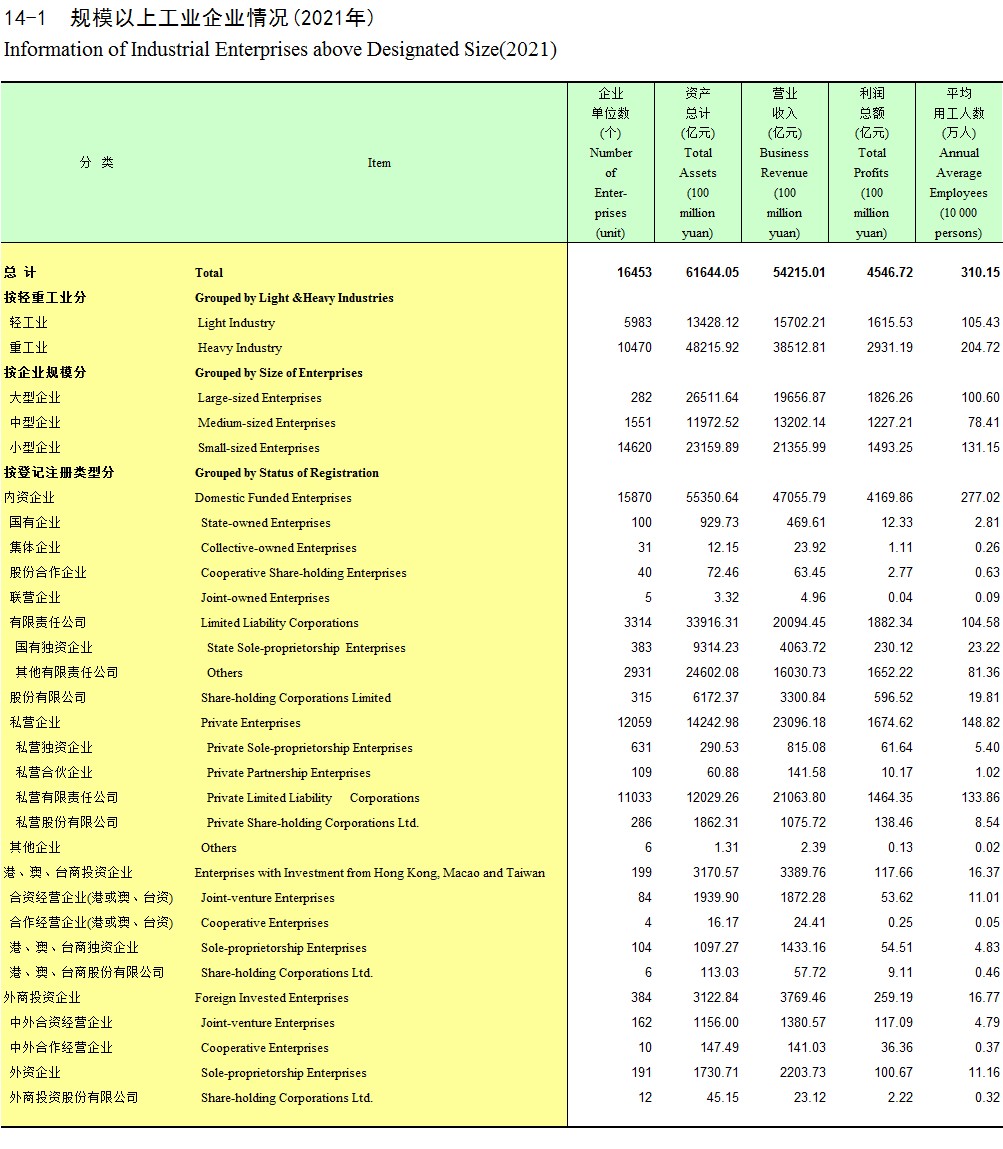Click the "Item" column header
Screen dimensions: 1003x1149
(x=379, y=163)
